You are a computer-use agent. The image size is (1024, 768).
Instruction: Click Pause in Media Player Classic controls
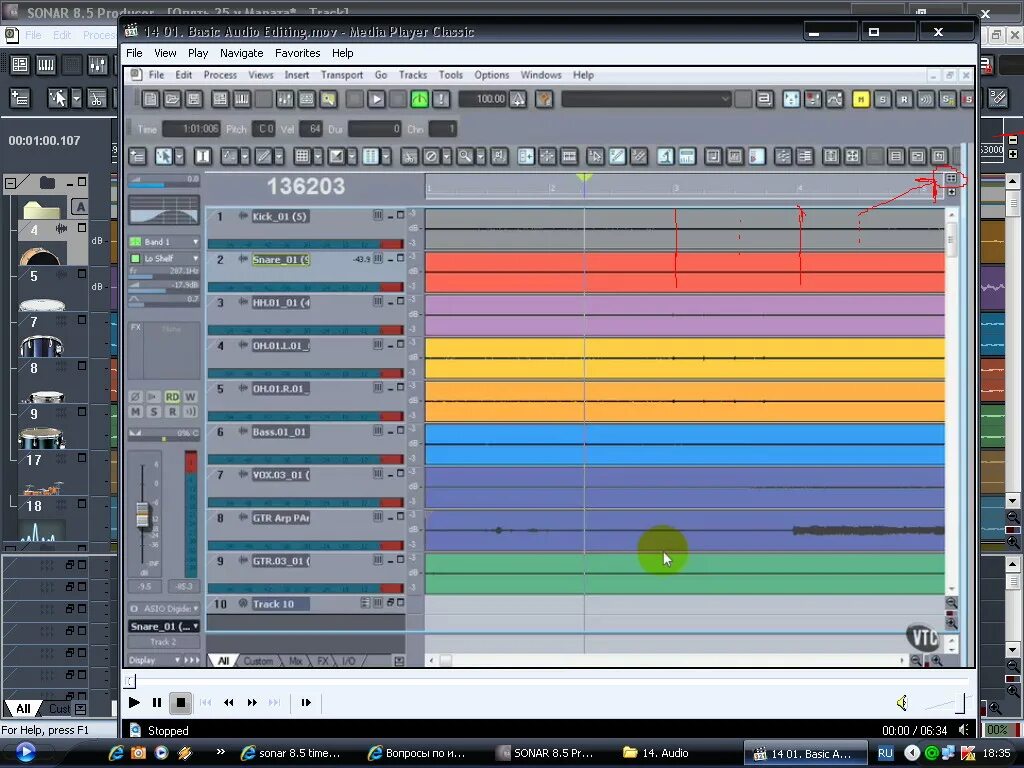pyautogui.click(x=157, y=703)
